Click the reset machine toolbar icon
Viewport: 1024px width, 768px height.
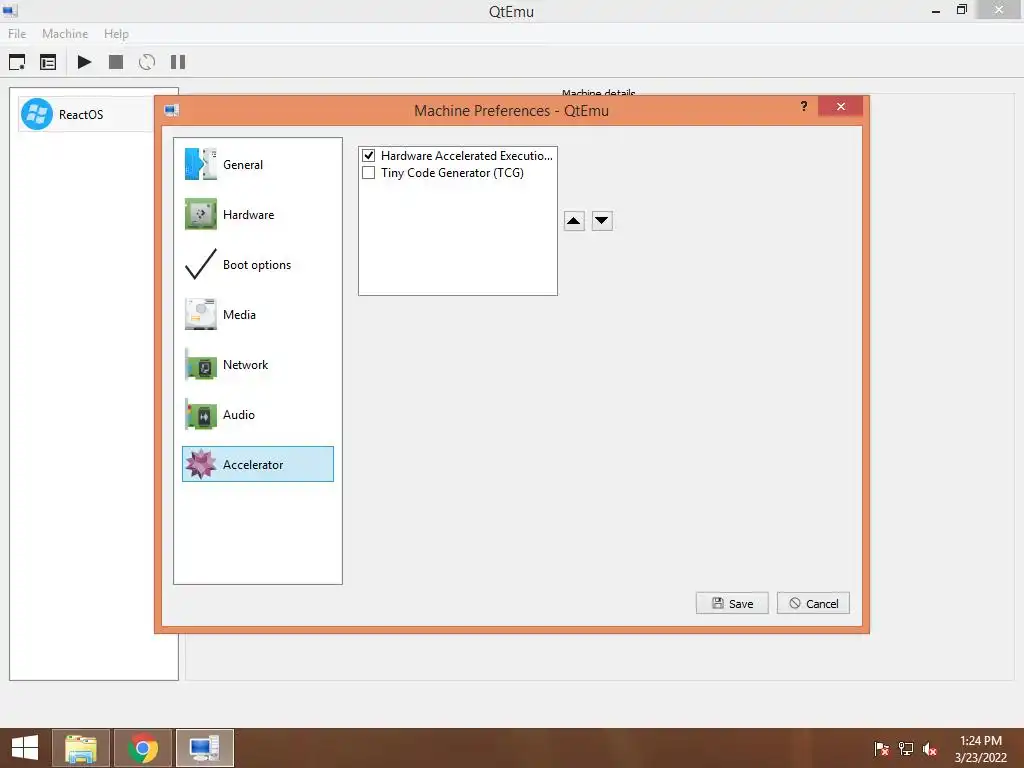(147, 62)
